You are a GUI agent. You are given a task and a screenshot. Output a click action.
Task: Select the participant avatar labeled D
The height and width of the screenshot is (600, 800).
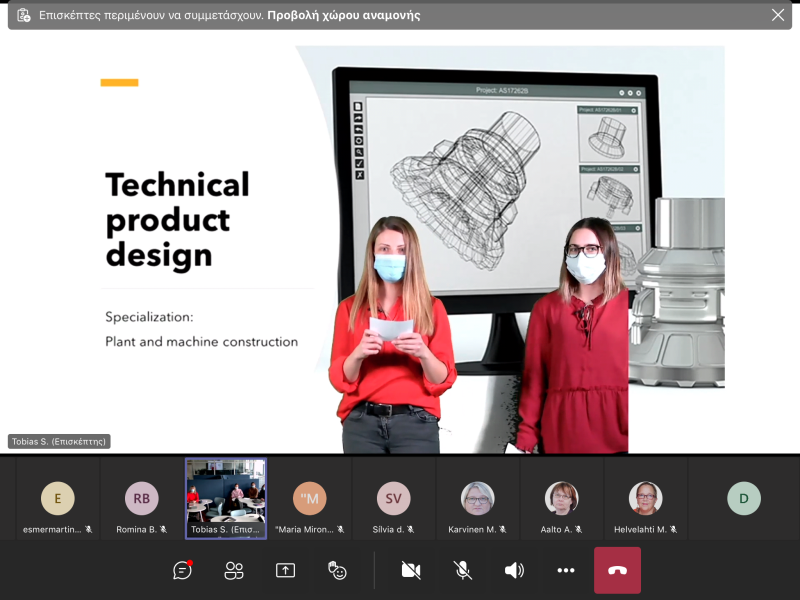(x=743, y=498)
